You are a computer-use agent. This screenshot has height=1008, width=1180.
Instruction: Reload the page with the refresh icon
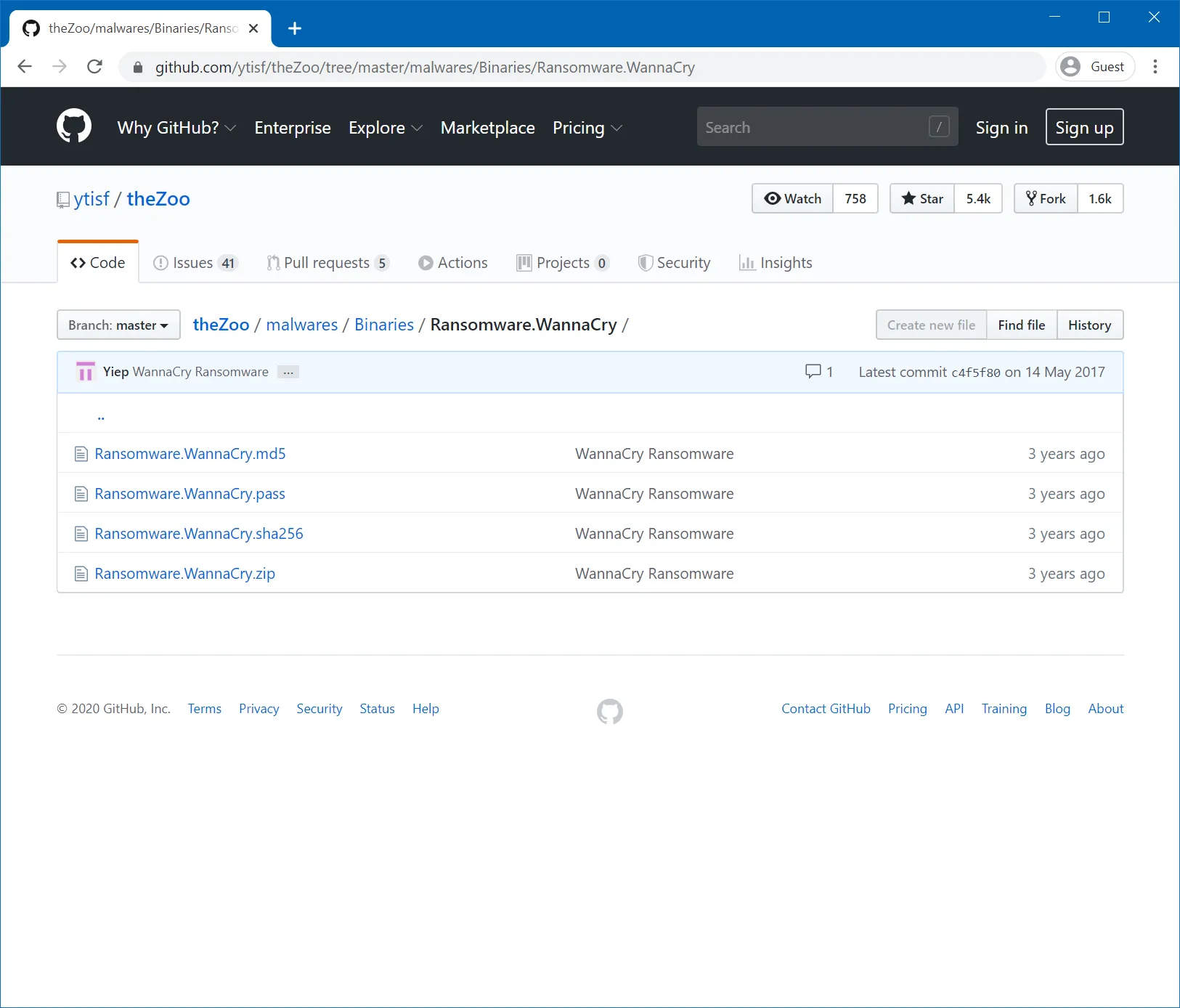tap(94, 67)
